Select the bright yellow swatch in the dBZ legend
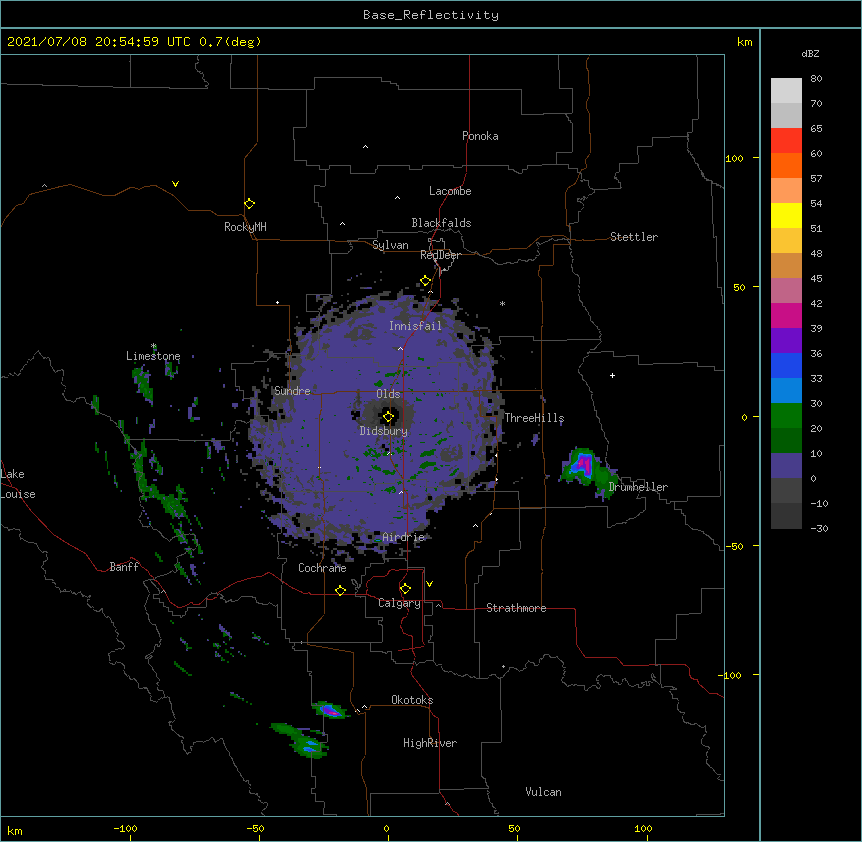The image size is (862, 842). coord(786,215)
